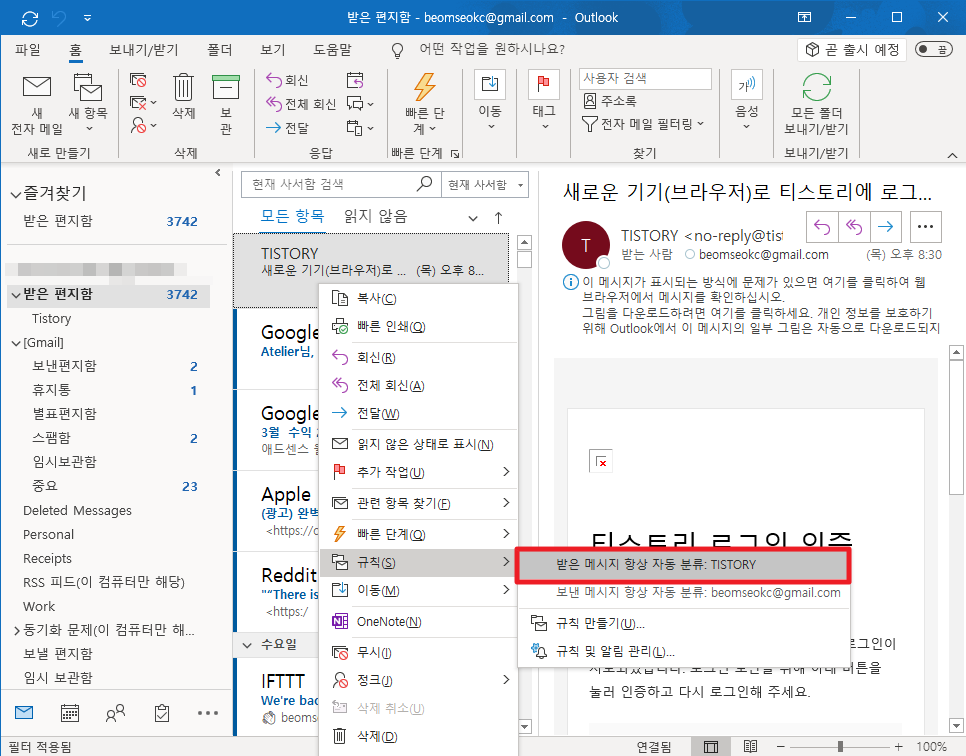Image resolution: width=966 pixels, height=756 pixels.
Task: Click the Search People (사용자 검색) field
Action: (x=645, y=78)
